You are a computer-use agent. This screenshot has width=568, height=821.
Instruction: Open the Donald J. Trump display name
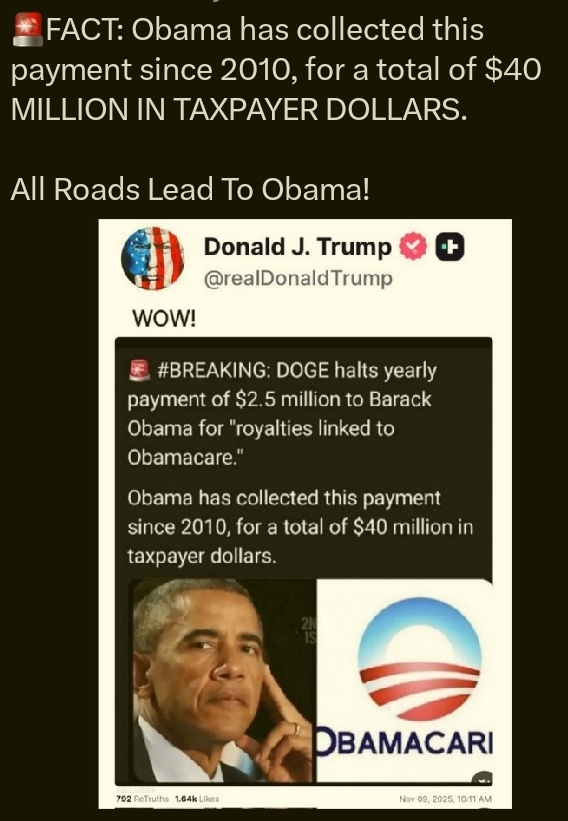click(297, 247)
